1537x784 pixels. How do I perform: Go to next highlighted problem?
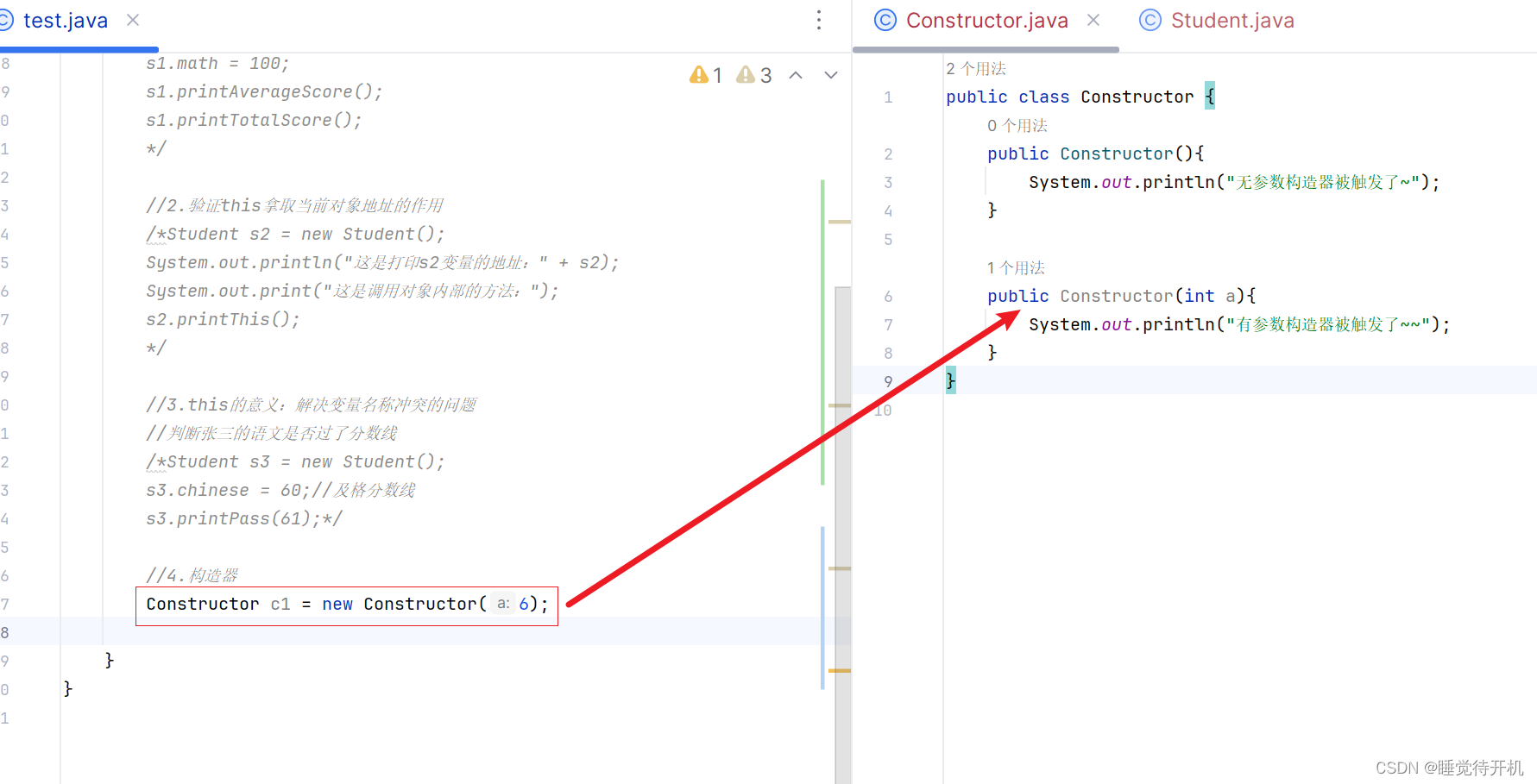coord(831,75)
